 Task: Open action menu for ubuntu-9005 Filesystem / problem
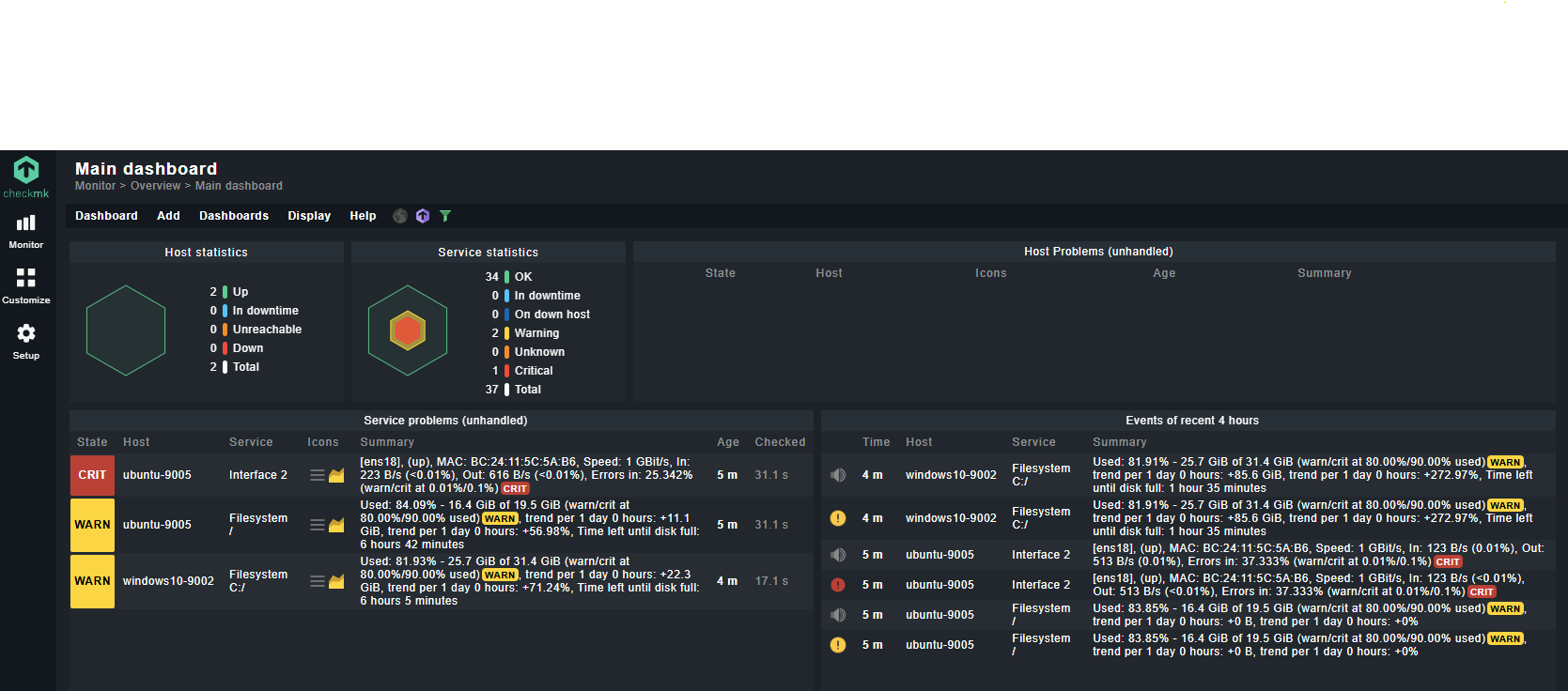[x=318, y=525]
